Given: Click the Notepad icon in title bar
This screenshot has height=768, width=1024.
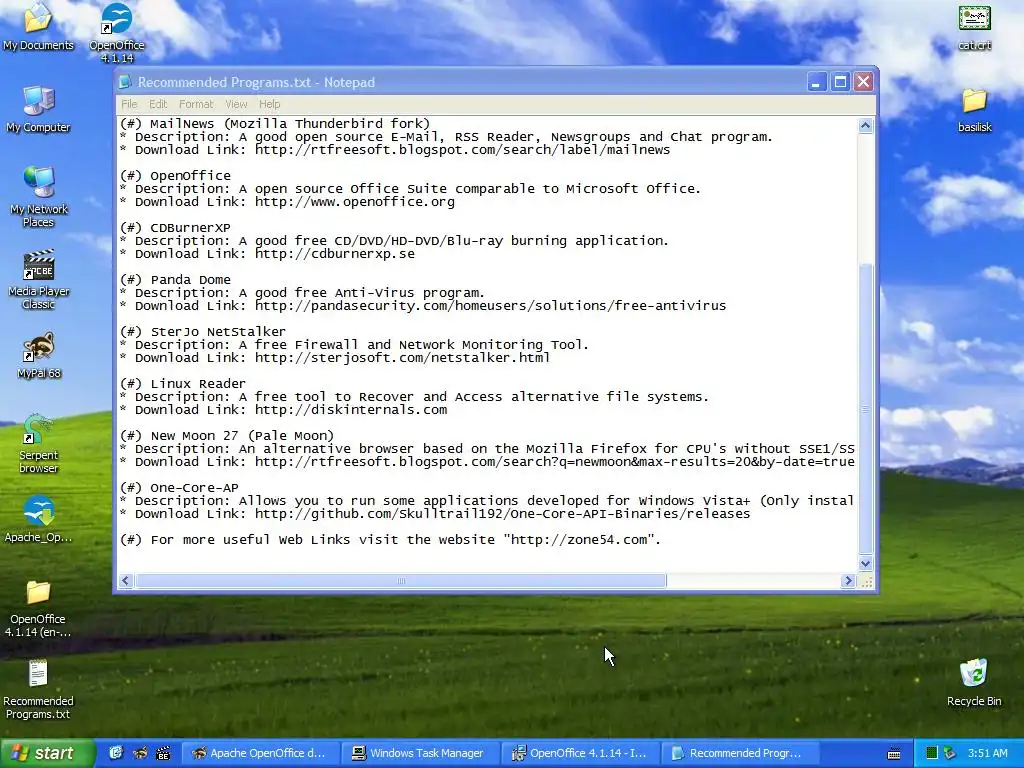Looking at the screenshot, I should pyautogui.click(x=125, y=82).
